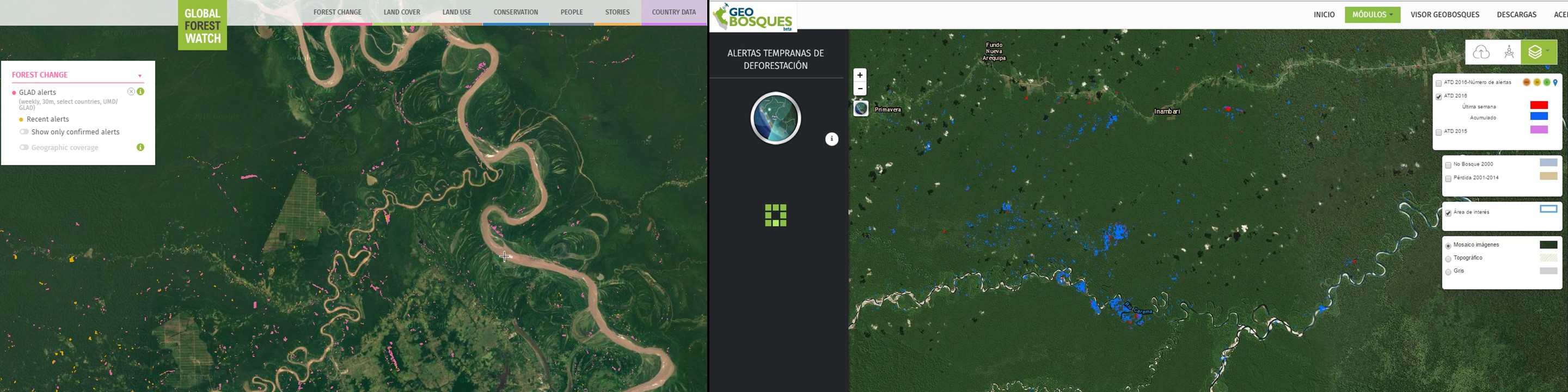Open VISOR GEOBOSQUES link
This screenshot has width=1568, height=392.
click(x=1444, y=15)
